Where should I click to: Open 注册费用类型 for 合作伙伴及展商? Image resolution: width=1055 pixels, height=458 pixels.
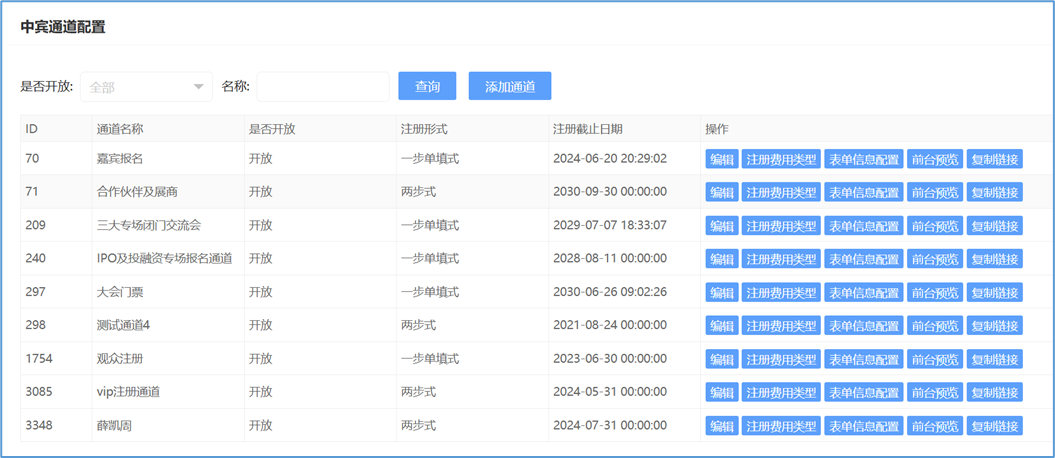pos(780,192)
